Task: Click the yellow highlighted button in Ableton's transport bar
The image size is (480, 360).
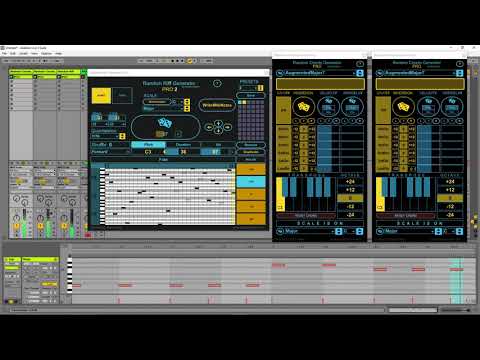Action: point(190,61)
